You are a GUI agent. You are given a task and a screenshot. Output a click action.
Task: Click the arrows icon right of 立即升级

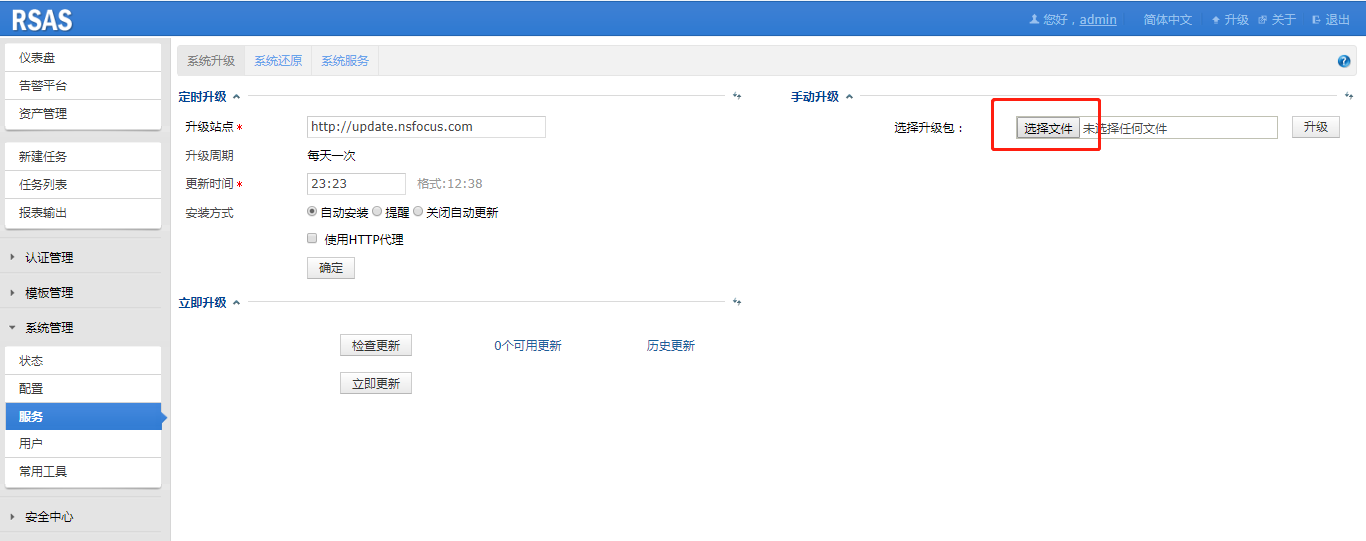(737, 302)
